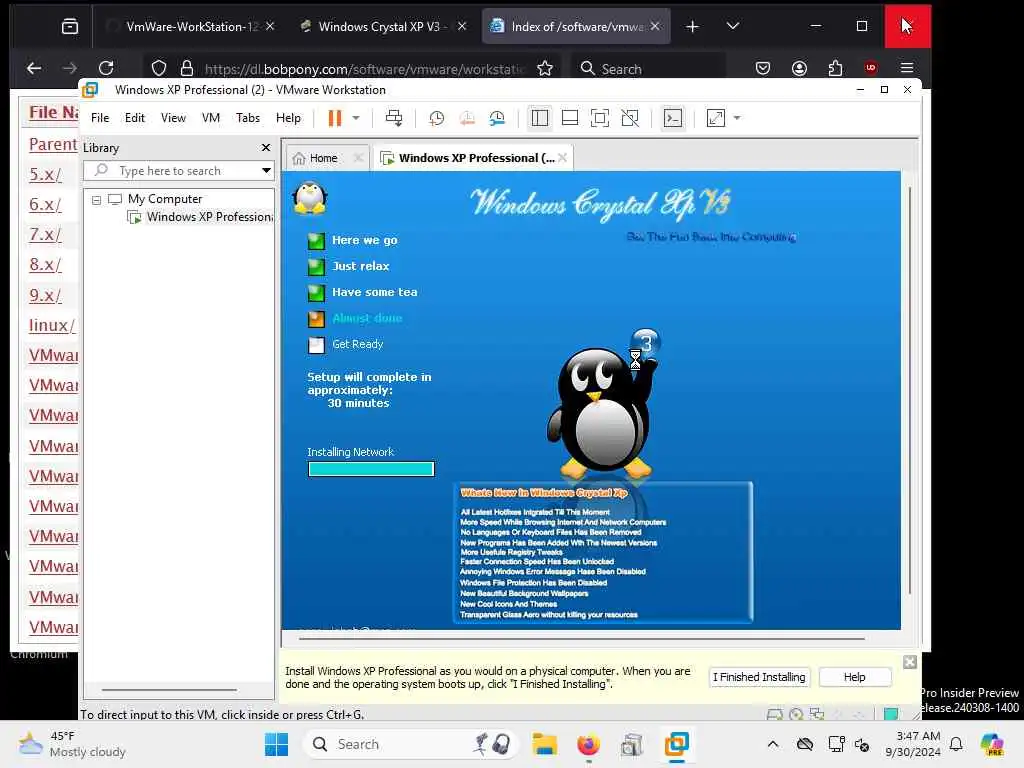This screenshot has width=1024, height=768.
Task: Open the Help menu in VMware
Action: point(288,118)
